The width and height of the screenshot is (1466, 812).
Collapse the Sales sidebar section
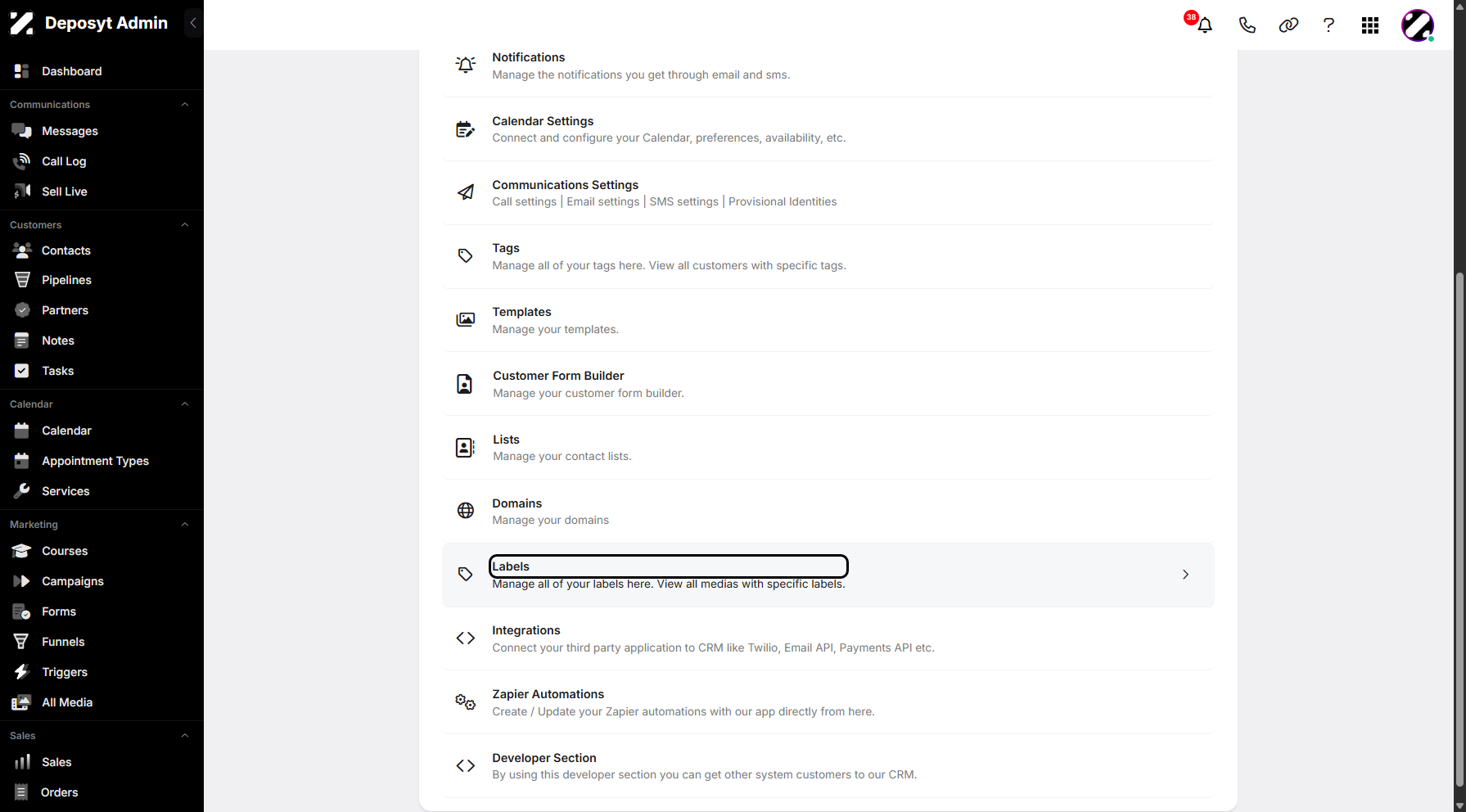pyautogui.click(x=185, y=736)
